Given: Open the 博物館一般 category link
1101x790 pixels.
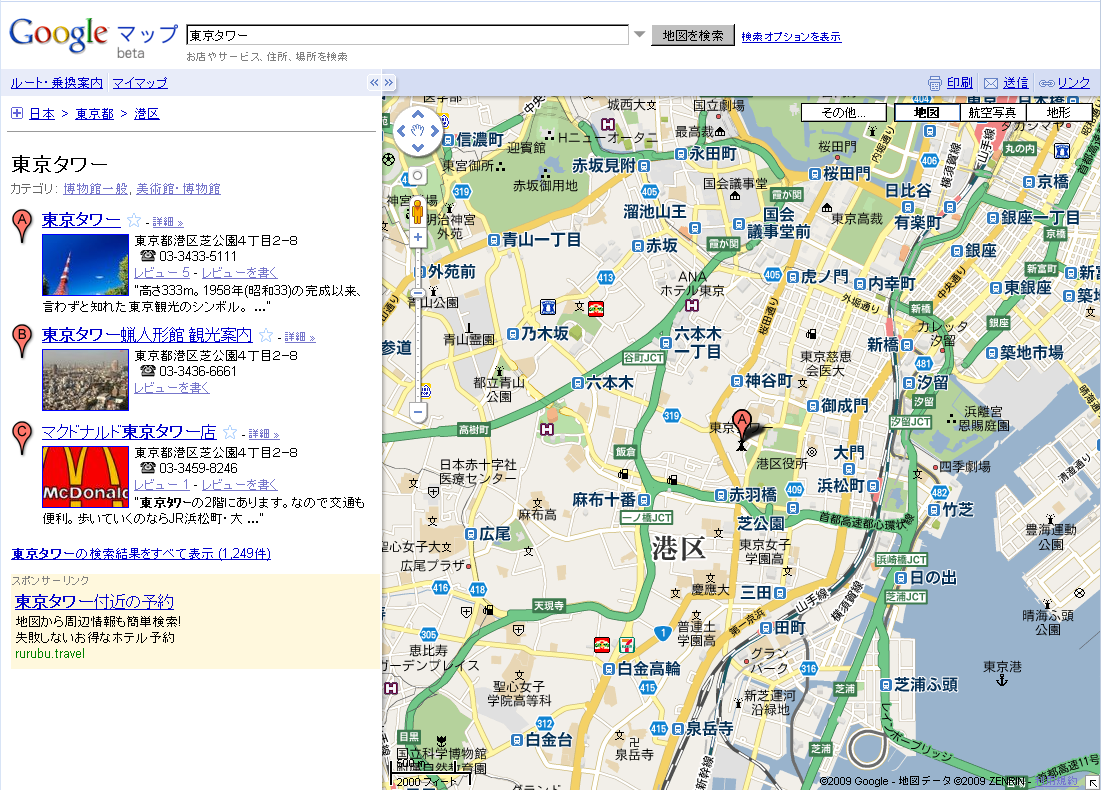Looking at the screenshot, I should [x=95, y=189].
